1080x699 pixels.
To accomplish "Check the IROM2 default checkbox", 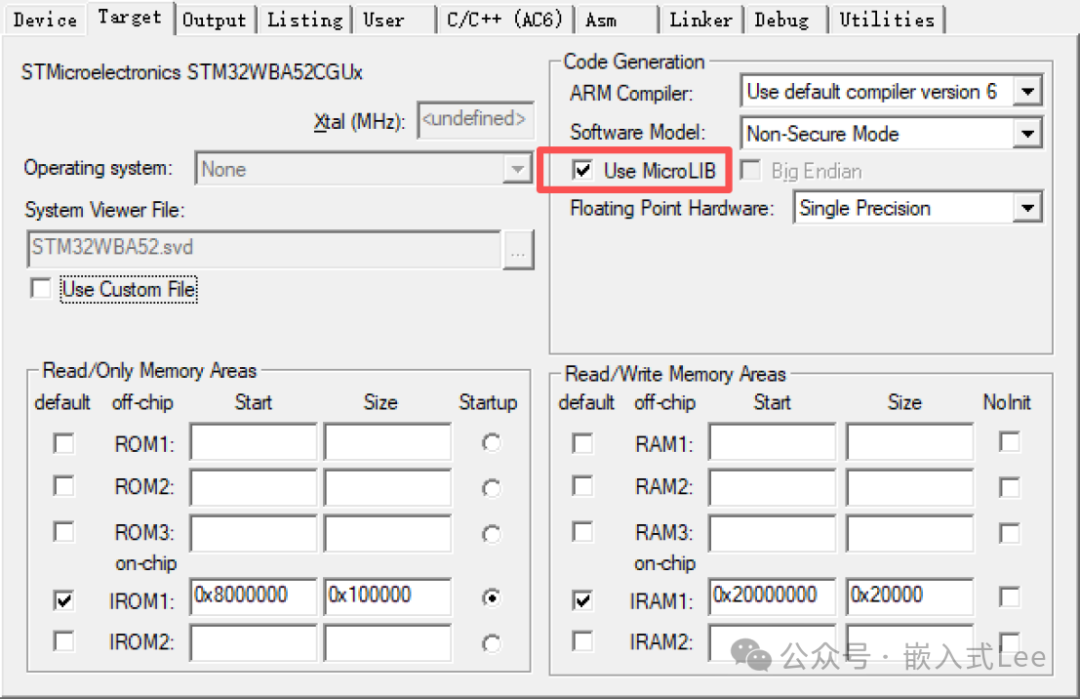I will [63, 641].
